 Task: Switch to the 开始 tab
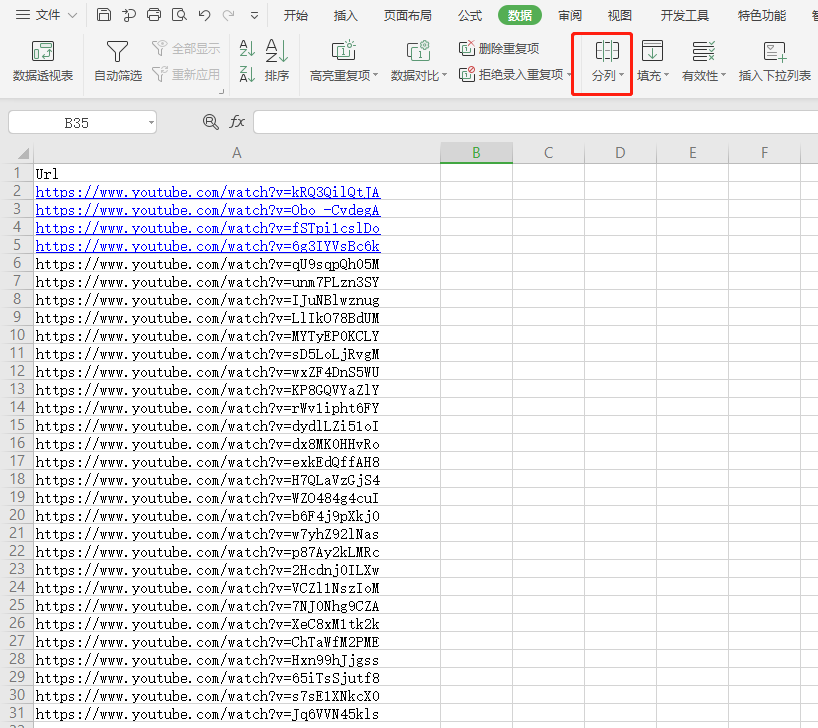[x=296, y=16]
